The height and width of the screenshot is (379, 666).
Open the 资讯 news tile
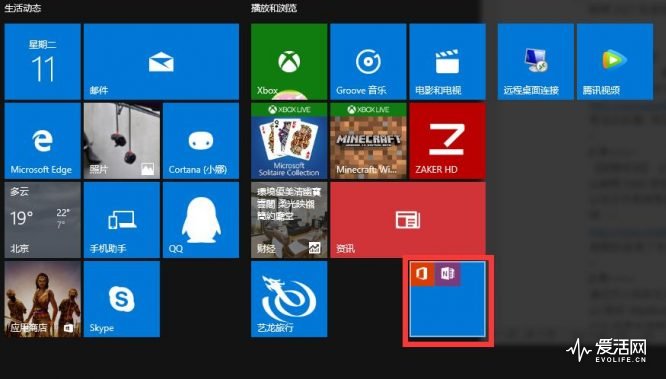click(408, 220)
